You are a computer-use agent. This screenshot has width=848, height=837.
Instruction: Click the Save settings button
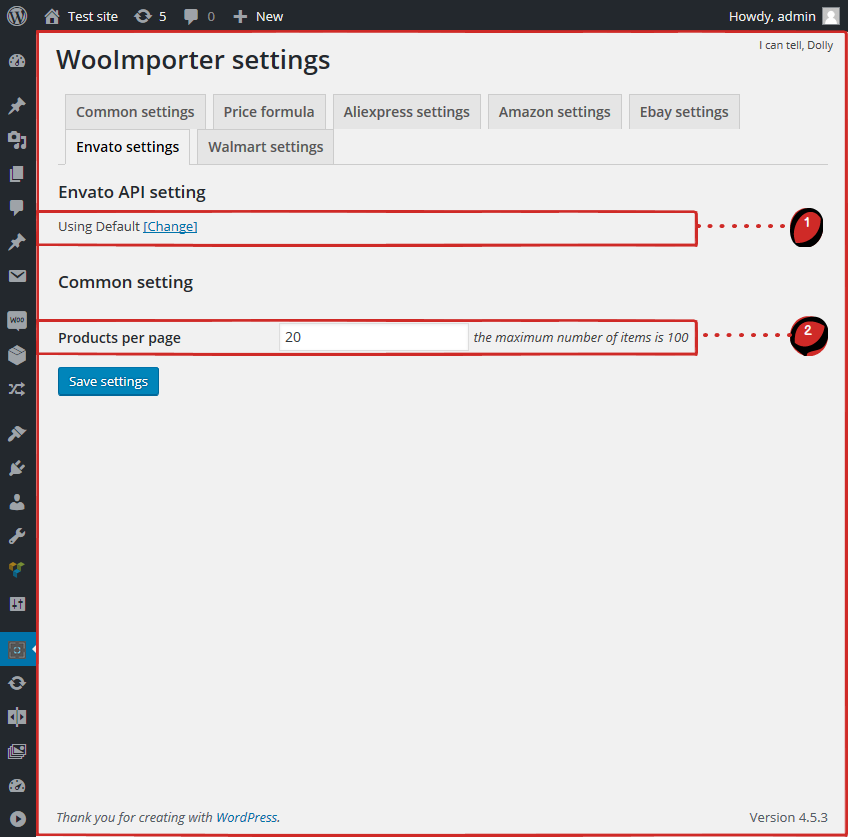coord(108,381)
